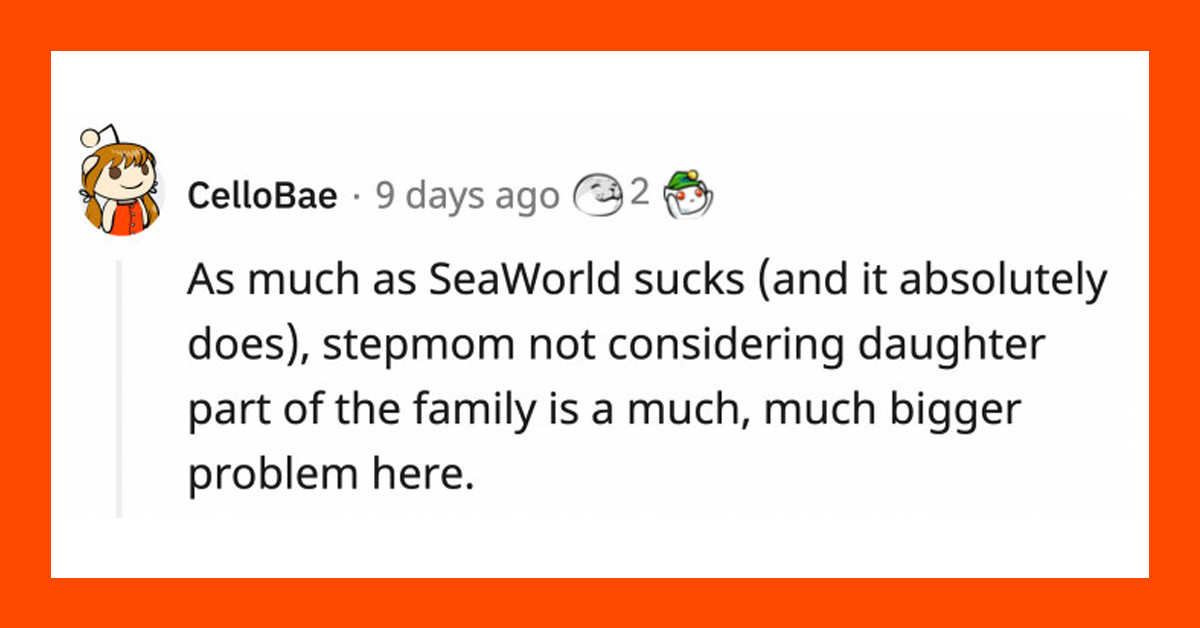This screenshot has height=628, width=1200.
Task: Click the red eyes of the award Snoo
Action: (690, 194)
